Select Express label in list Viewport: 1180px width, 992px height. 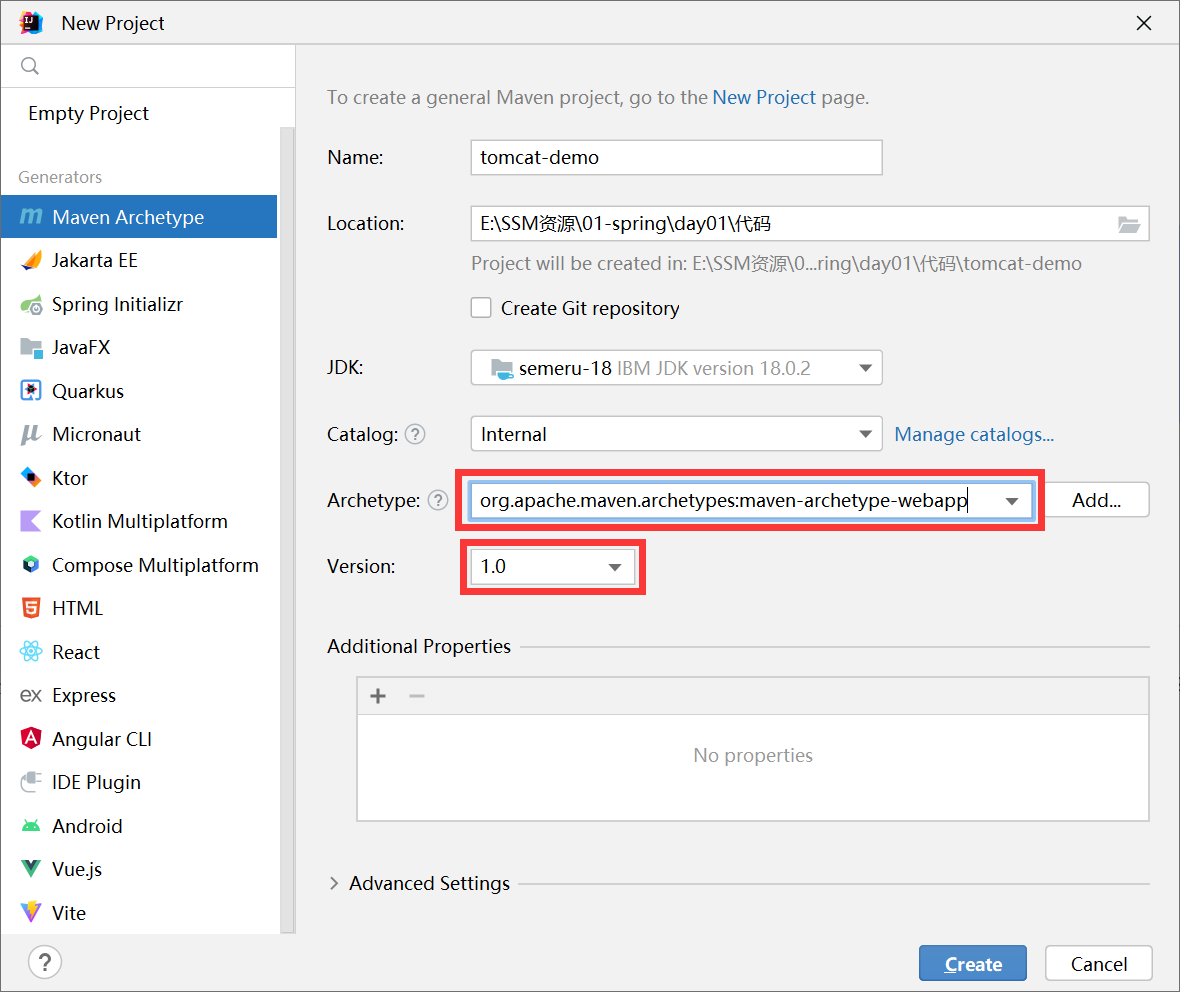pyautogui.click(x=84, y=695)
